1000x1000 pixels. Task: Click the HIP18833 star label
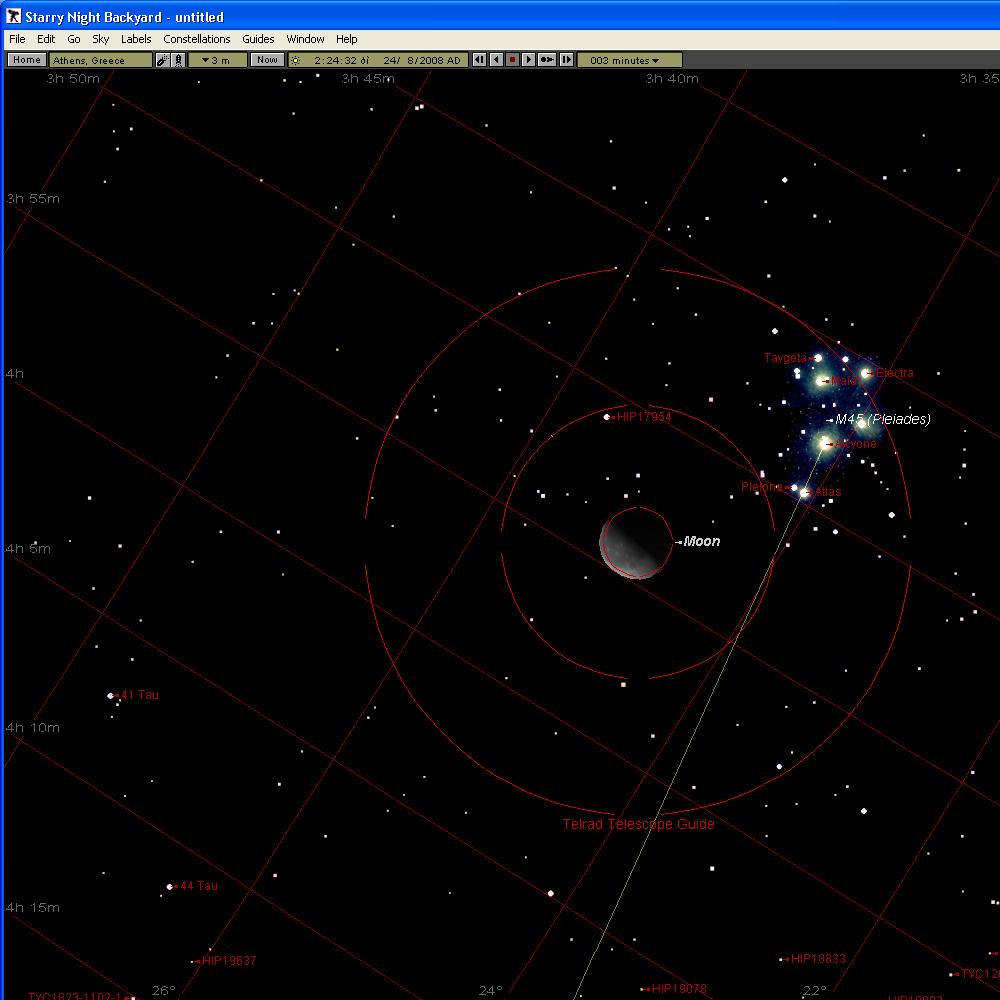click(x=818, y=959)
